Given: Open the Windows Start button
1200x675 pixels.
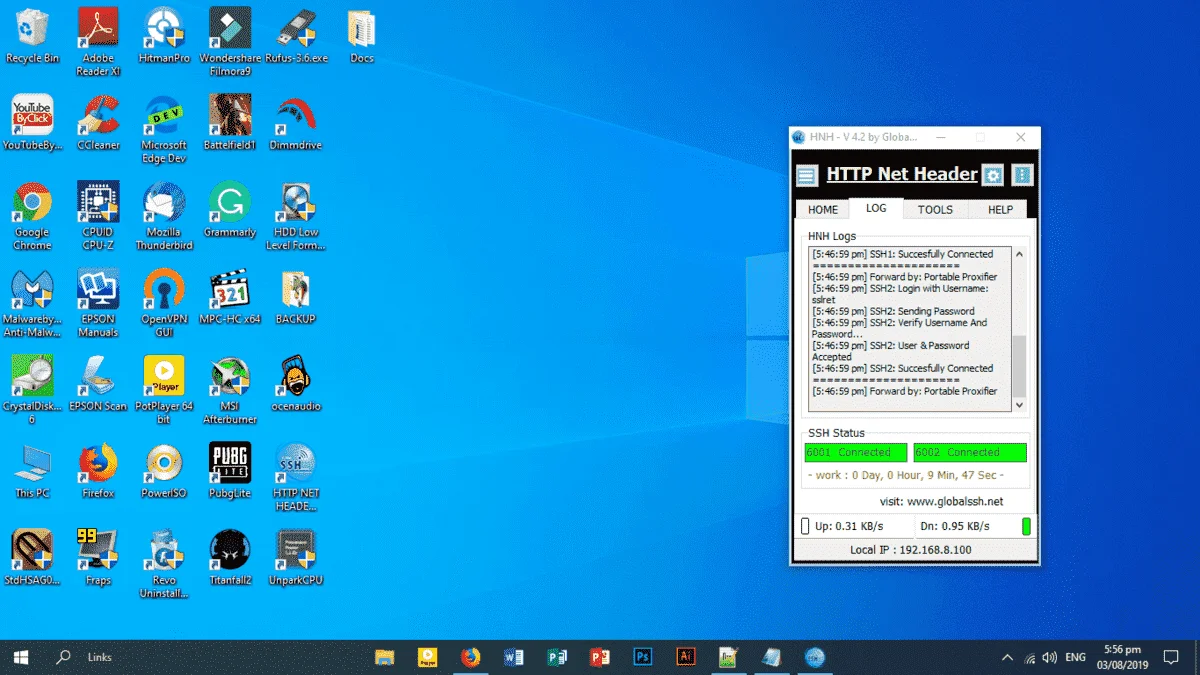Looking at the screenshot, I should coord(21,657).
